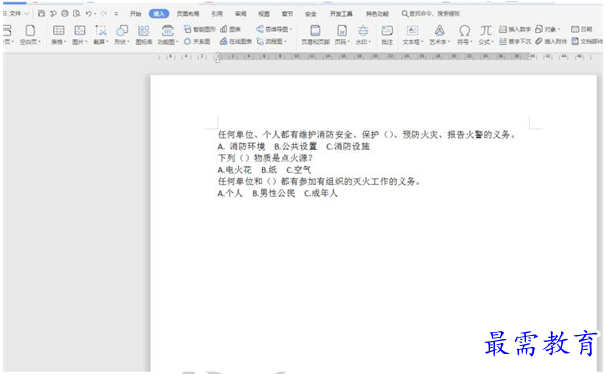Click option text B.男性公民

click(274, 193)
